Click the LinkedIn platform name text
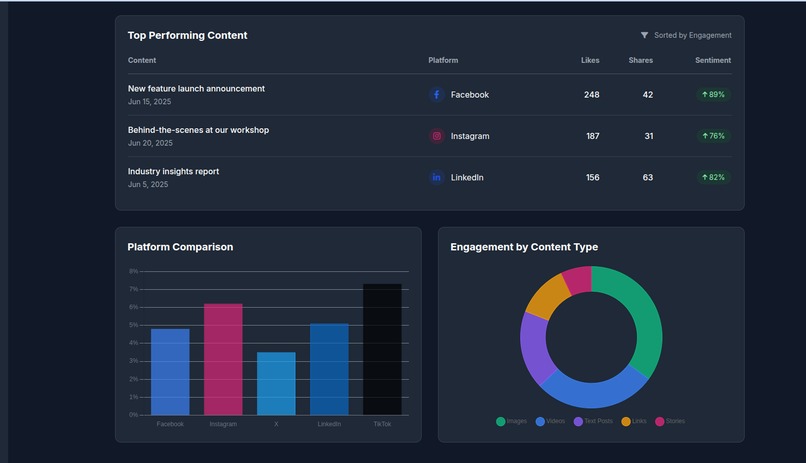 click(x=467, y=177)
